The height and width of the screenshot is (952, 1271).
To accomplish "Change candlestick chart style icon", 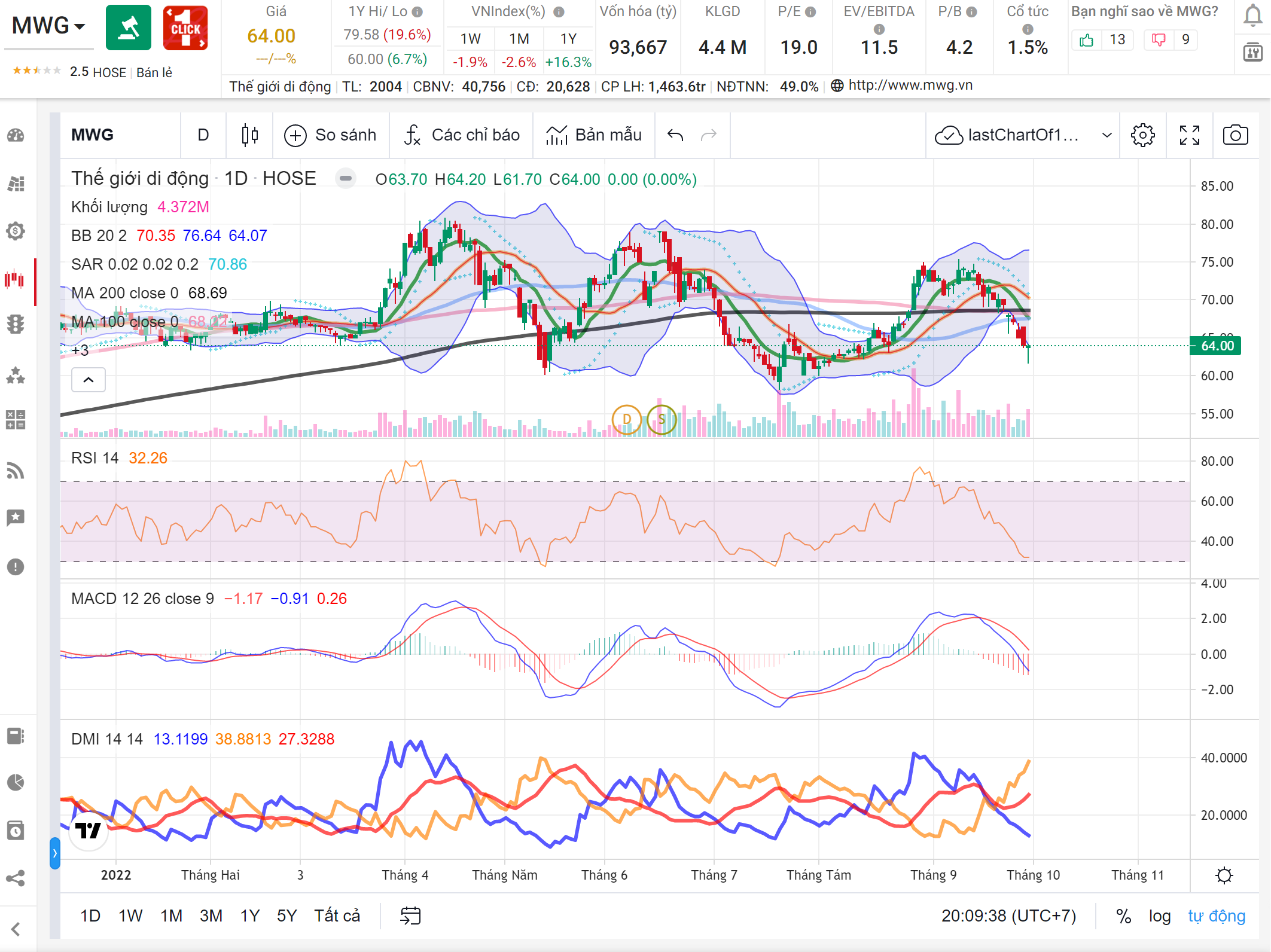I will (x=249, y=135).
